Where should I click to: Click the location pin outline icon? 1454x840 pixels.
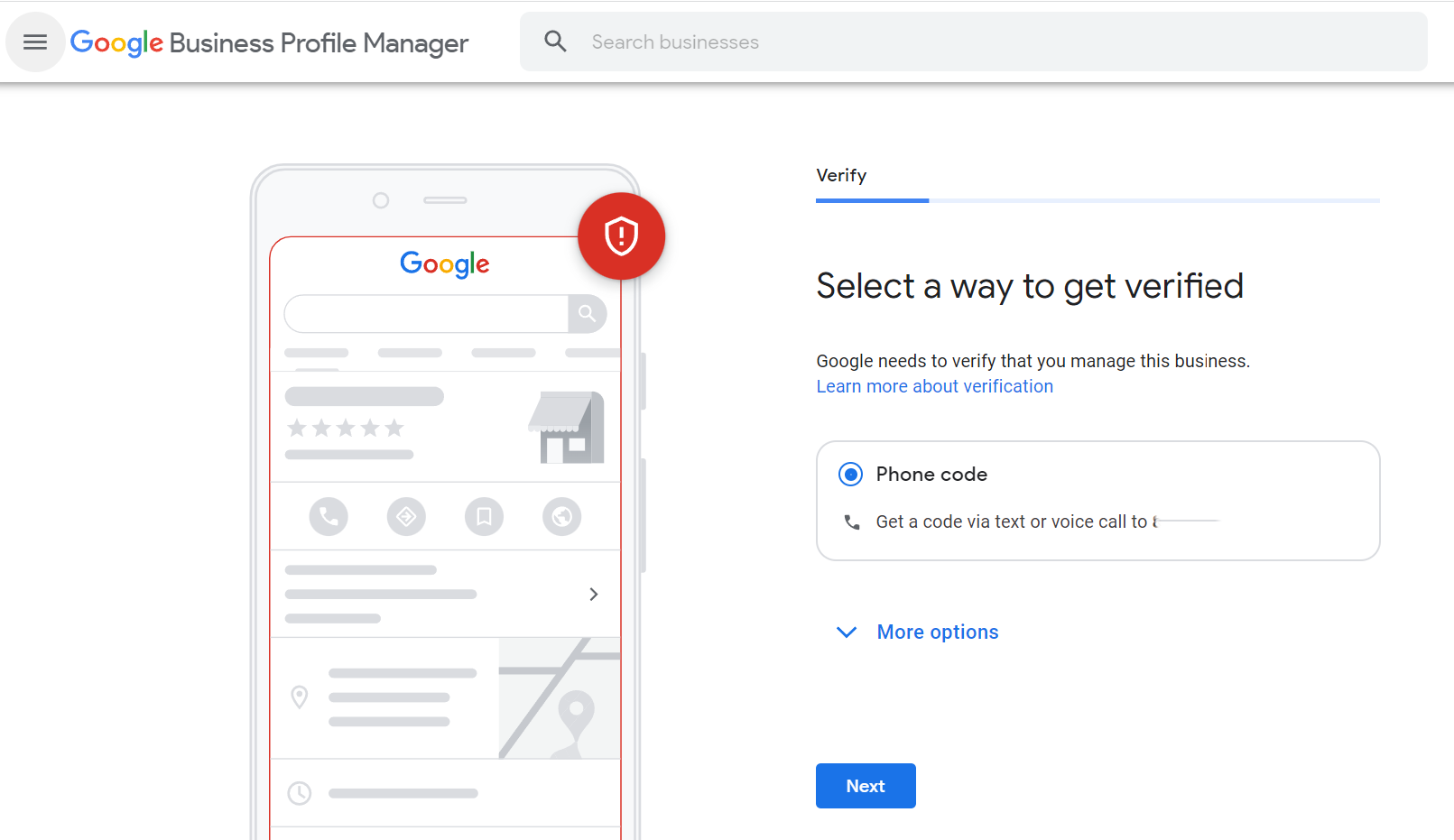(x=300, y=697)
